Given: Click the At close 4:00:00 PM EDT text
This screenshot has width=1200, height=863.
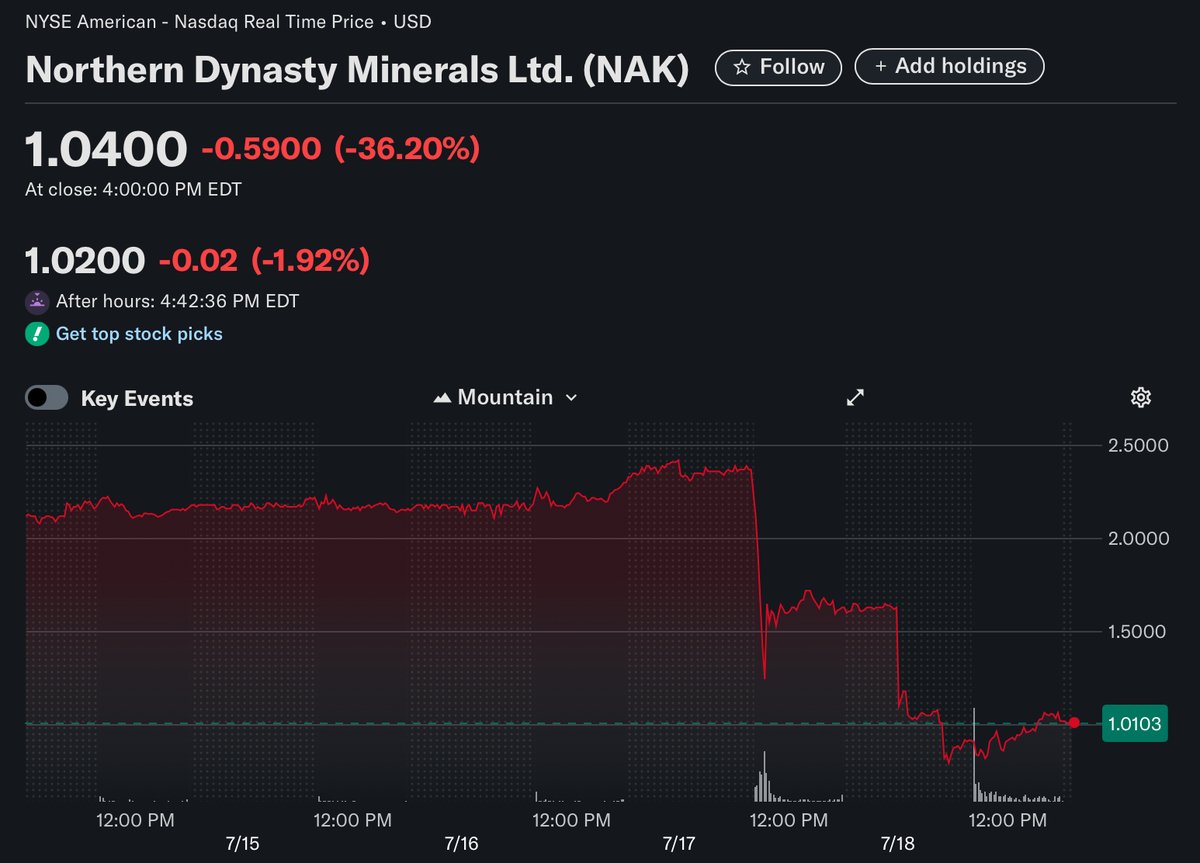Looking at the screenshot, I should [x=133, y=189].
